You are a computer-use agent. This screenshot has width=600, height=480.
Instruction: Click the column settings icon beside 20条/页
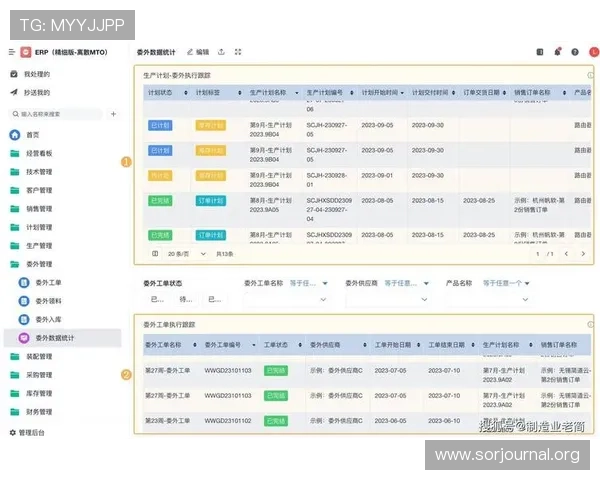tap(155, 254)
